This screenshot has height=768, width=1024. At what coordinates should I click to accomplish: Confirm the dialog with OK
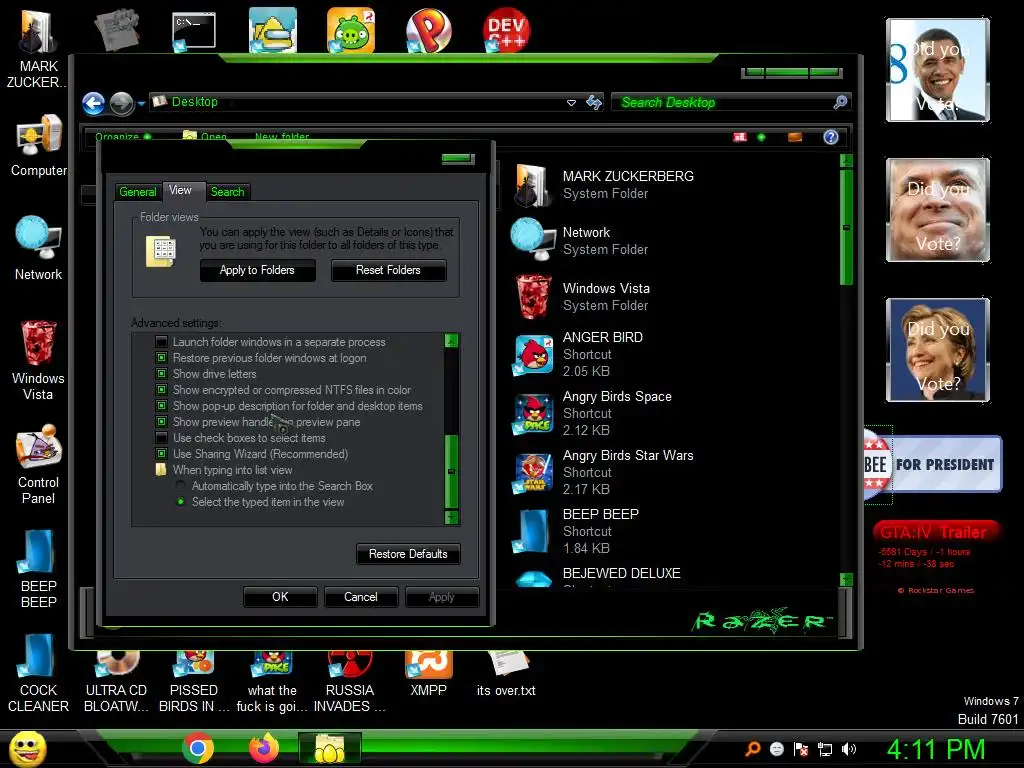coord(280,597)
